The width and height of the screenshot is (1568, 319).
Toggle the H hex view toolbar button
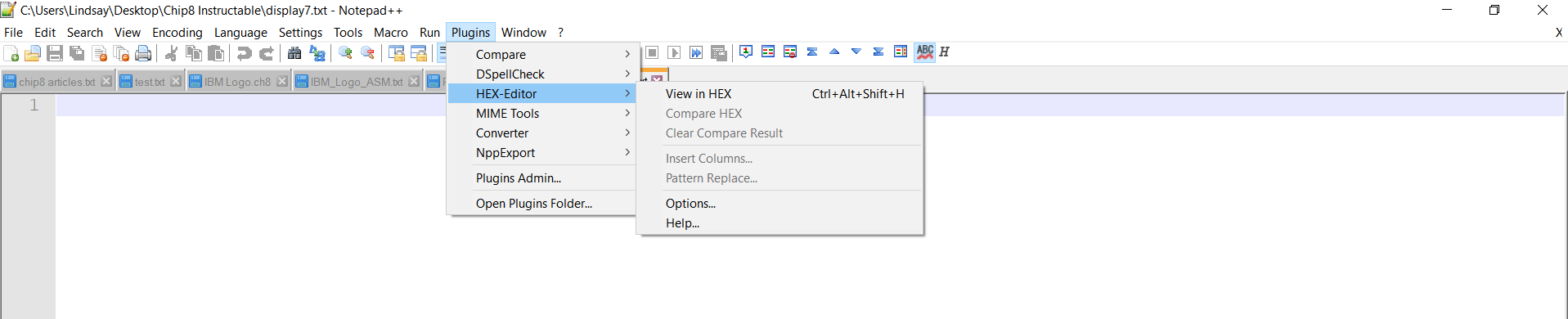(944, 52)
